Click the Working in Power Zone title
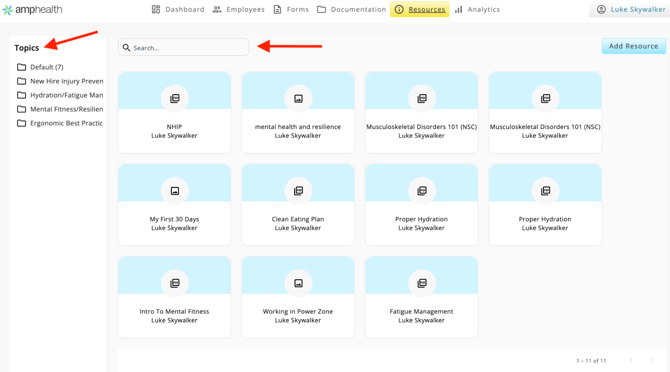The height and width of the screenshot is (372, 670). coord(298,311)
